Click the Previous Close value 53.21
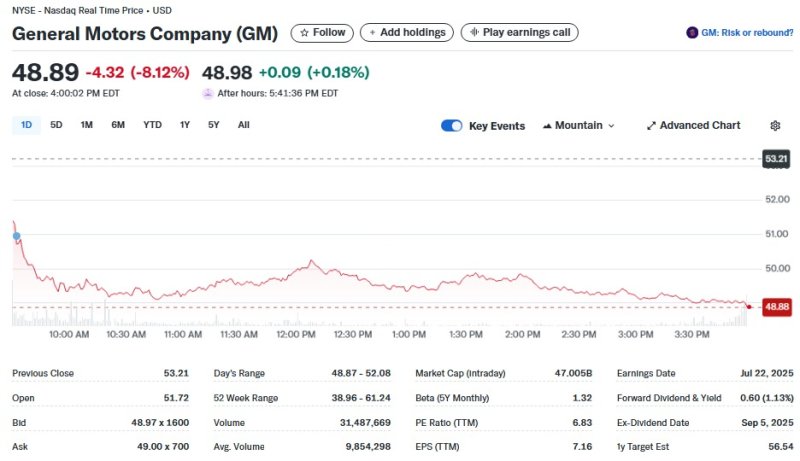This screenshot has height=461, width=800. point(176,373)
